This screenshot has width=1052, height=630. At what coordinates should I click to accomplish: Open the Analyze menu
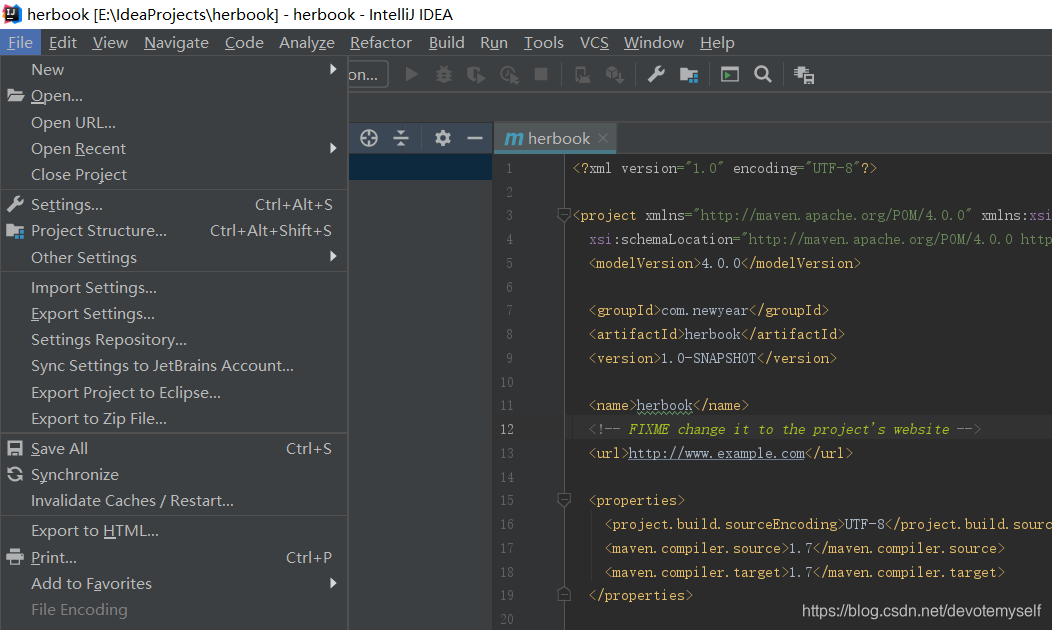click(307, 42)
